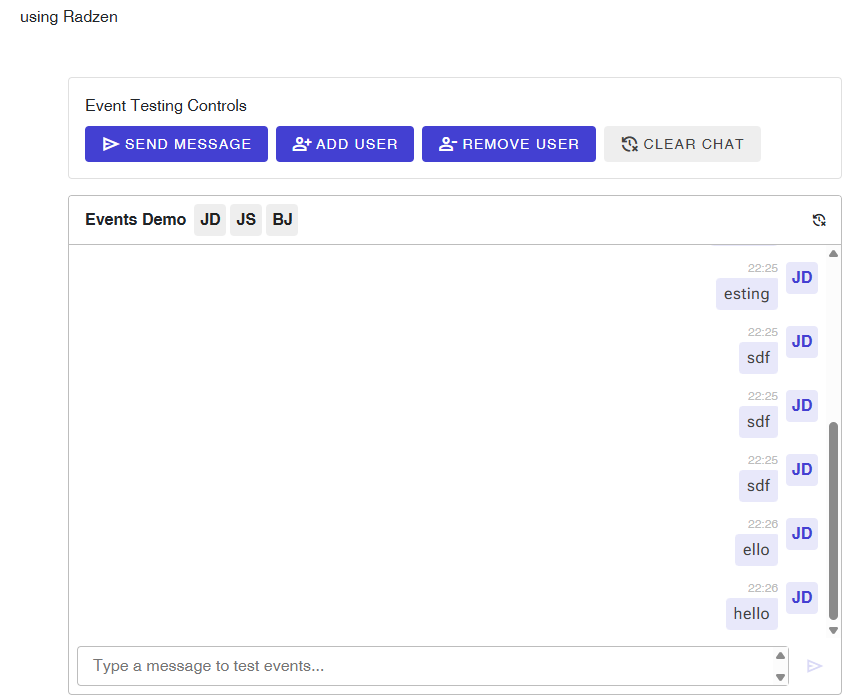Click the sync icon at right of Events Demo header
The height and width of the screenshot is (699, 855).
point(819,219)
